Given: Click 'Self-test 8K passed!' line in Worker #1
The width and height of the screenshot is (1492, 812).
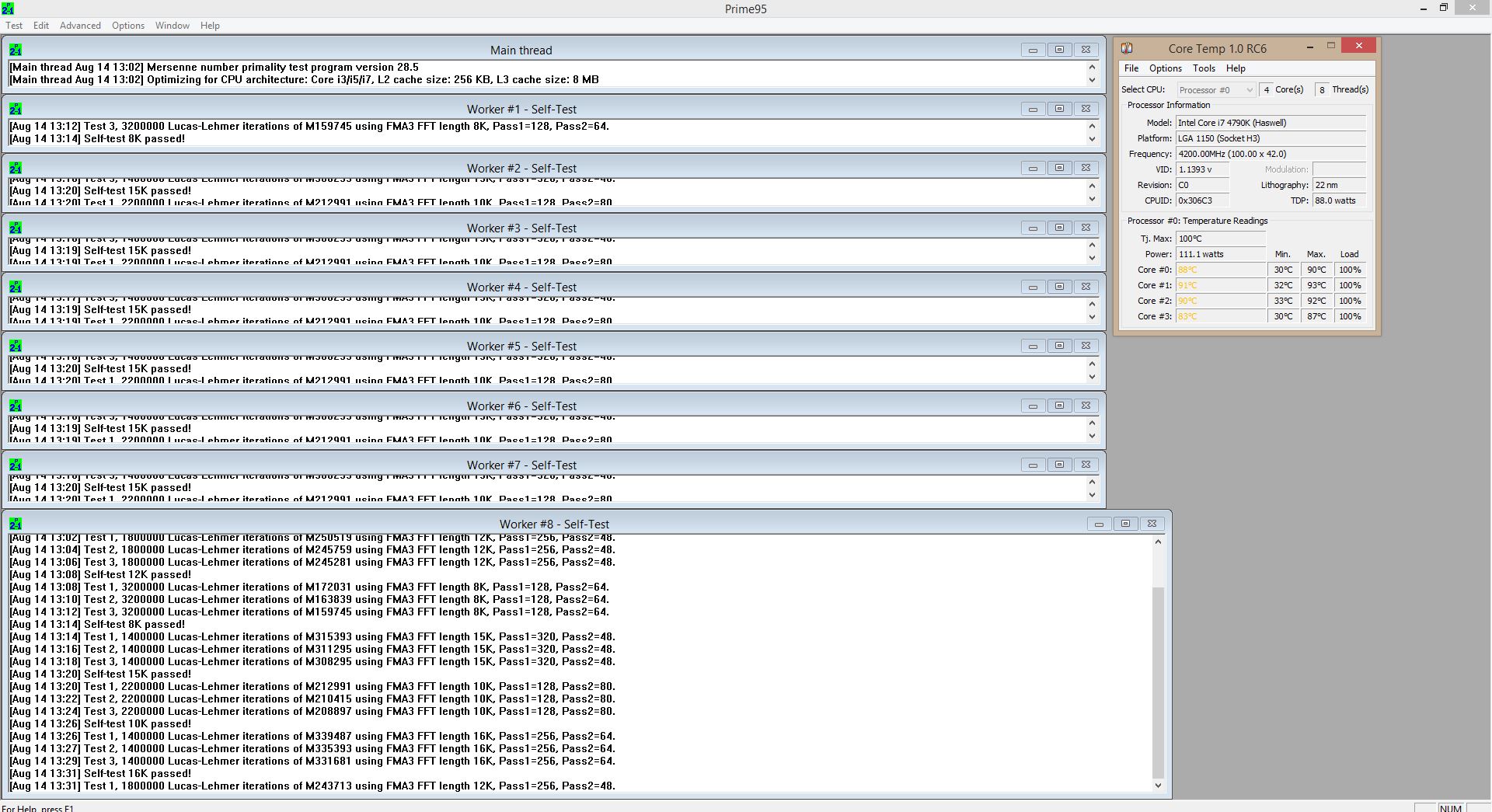Looking at the screenshot, I should [x=97, y=138].
